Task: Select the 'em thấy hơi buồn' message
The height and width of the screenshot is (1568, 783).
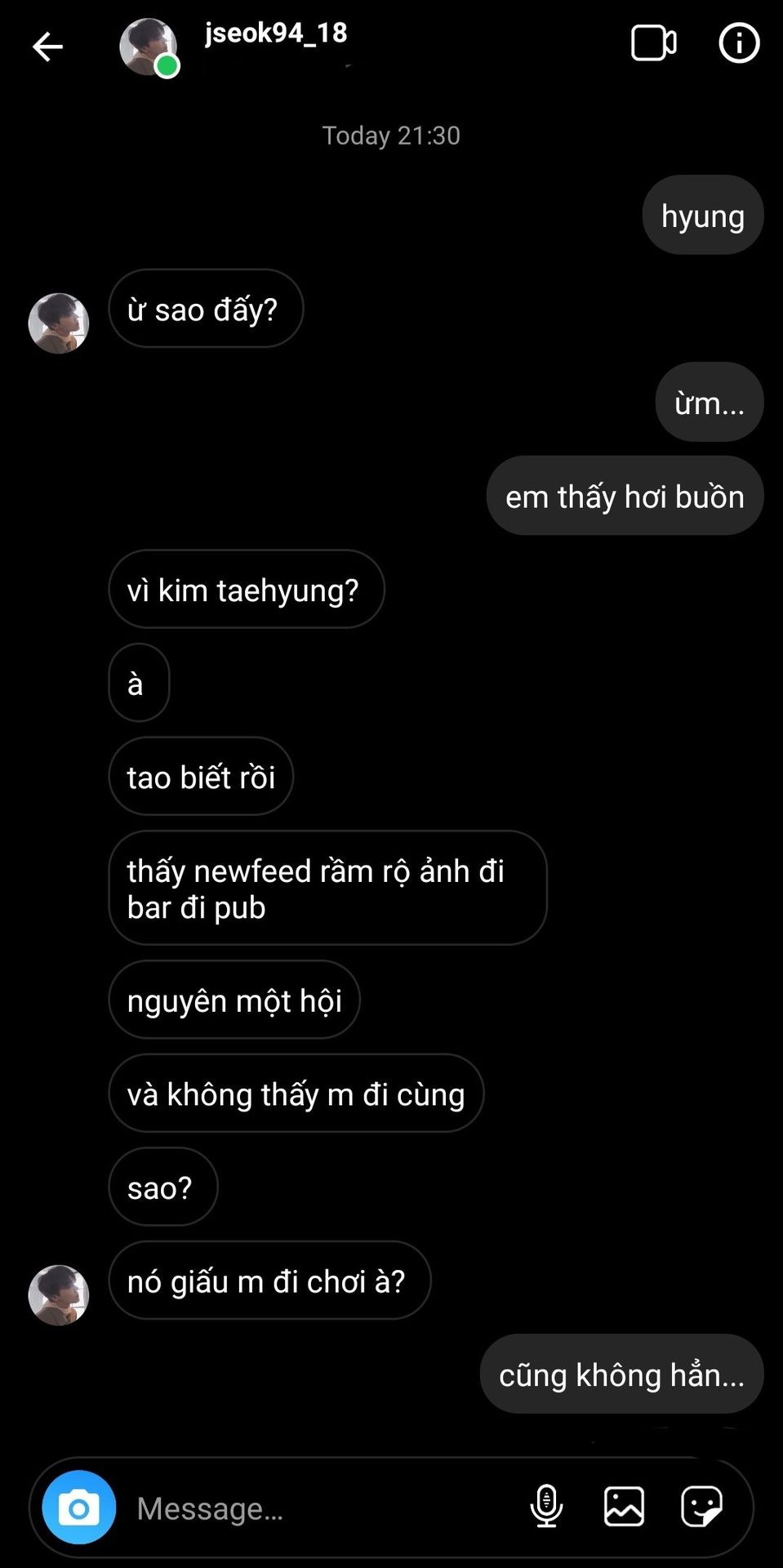Action: click(625, 496)
